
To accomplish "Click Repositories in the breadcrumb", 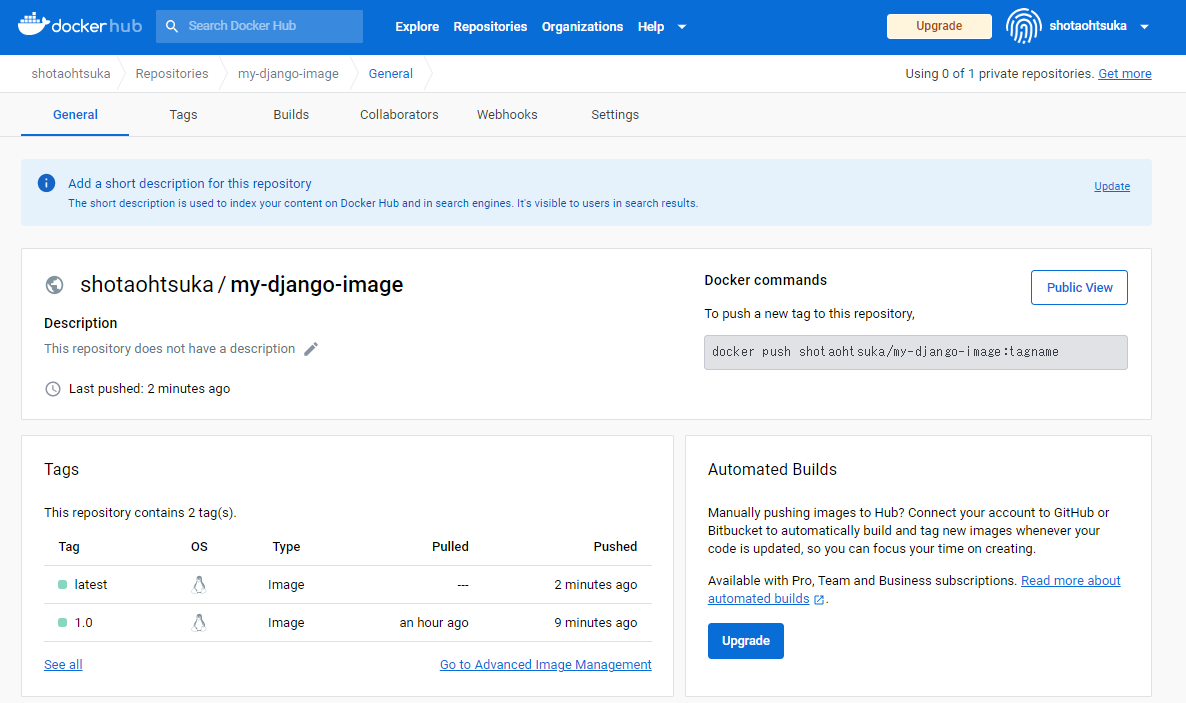I will (172, 73).
